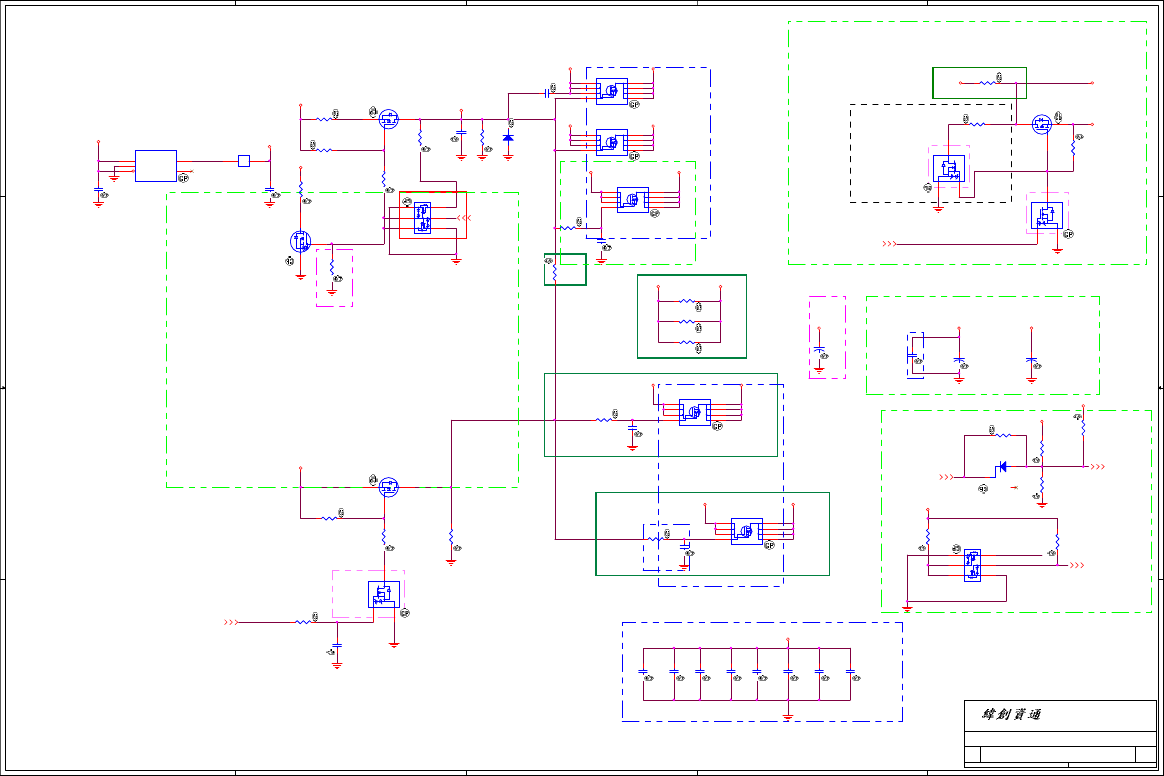The image size is (1164, 776).
Task: Click the topmost eight-pin MOSFET package
Action: click(x=612, y=91)
